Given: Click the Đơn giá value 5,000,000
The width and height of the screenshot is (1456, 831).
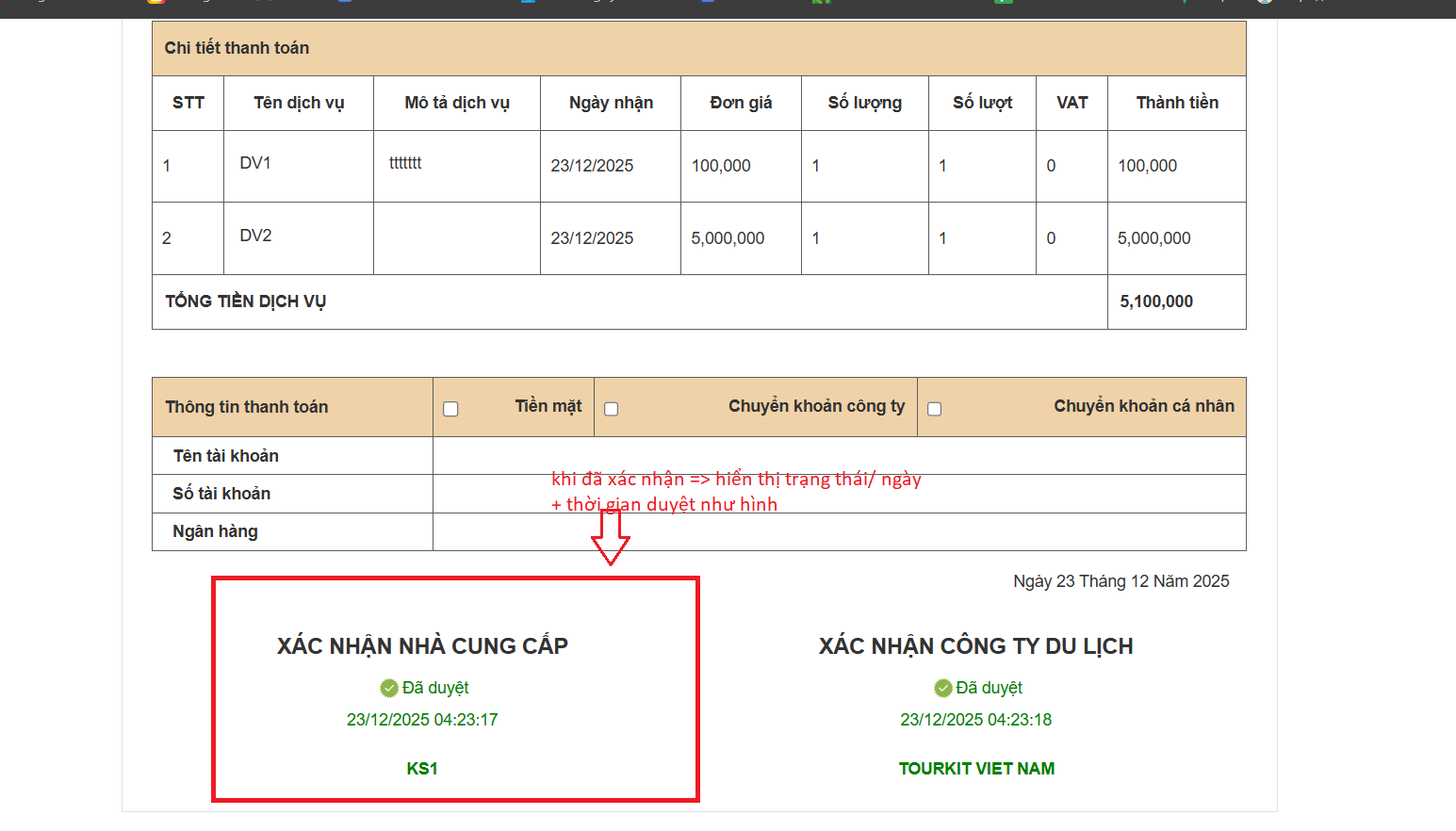Looking at the screenshot, I should (728, 238).
